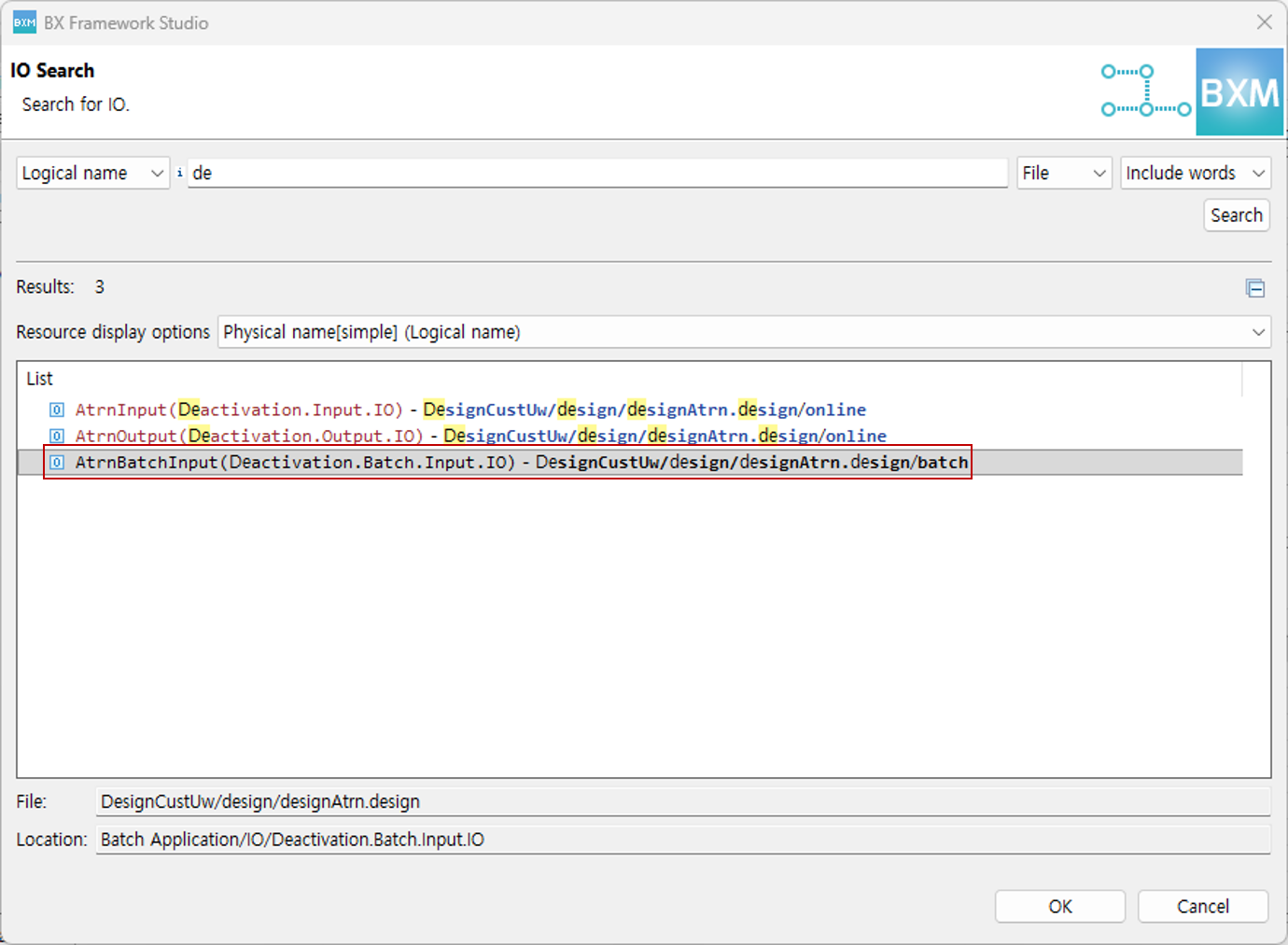Click the Location field showing Batch Application path

click(x=682, y=840)
